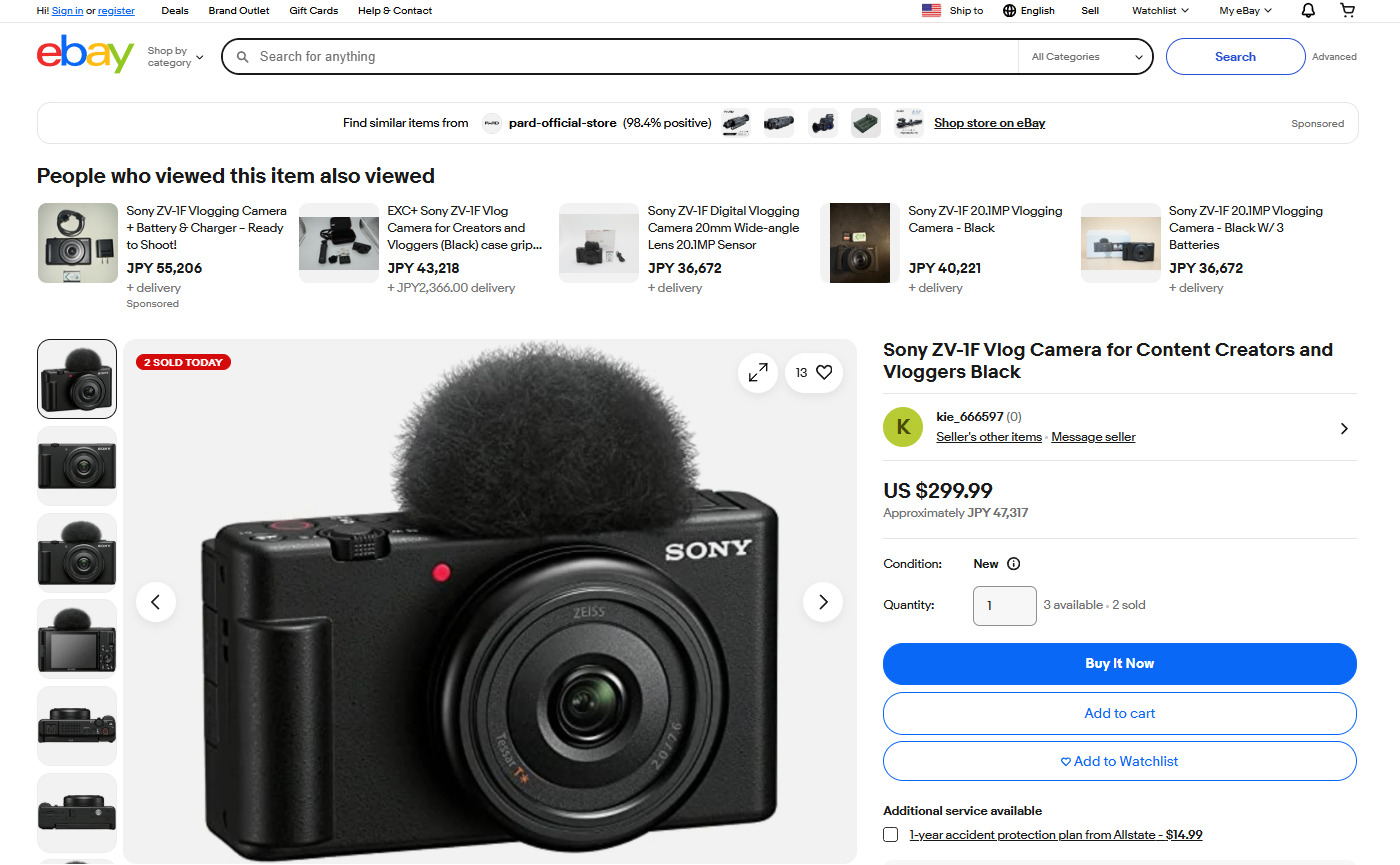The image size is (1400, 865).
Task: Select the camera back-screen thumbnail
Action: click(76, 638)
